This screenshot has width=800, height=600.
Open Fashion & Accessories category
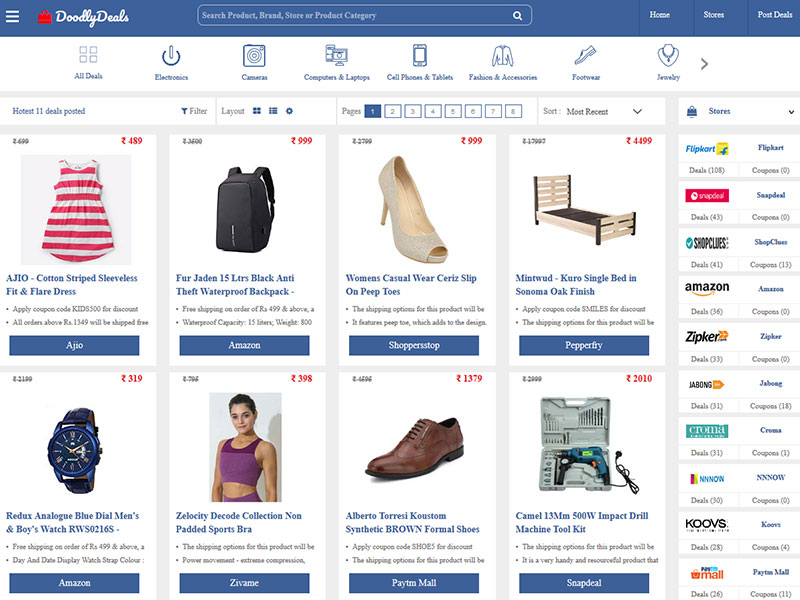pos(503,63)
